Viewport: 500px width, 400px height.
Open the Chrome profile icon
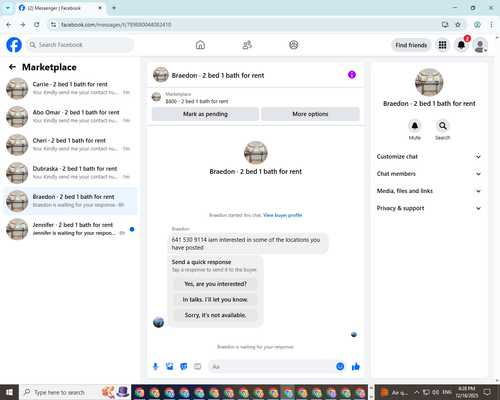pyautogui.click(x=477, y=25)
